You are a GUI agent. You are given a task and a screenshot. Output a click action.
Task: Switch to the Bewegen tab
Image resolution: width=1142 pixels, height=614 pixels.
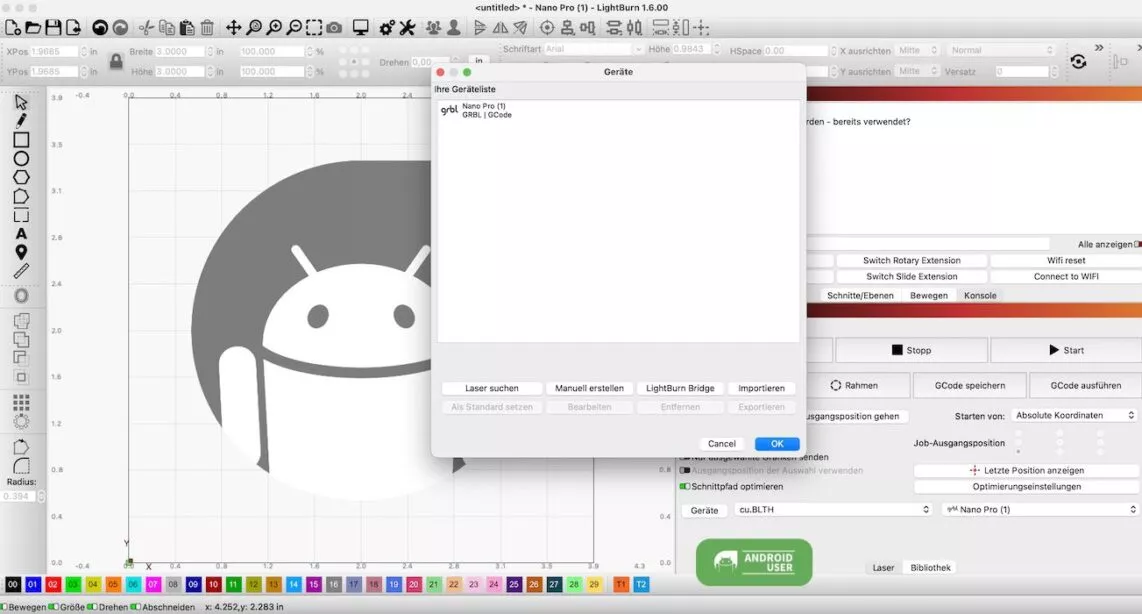click(929, 296)
